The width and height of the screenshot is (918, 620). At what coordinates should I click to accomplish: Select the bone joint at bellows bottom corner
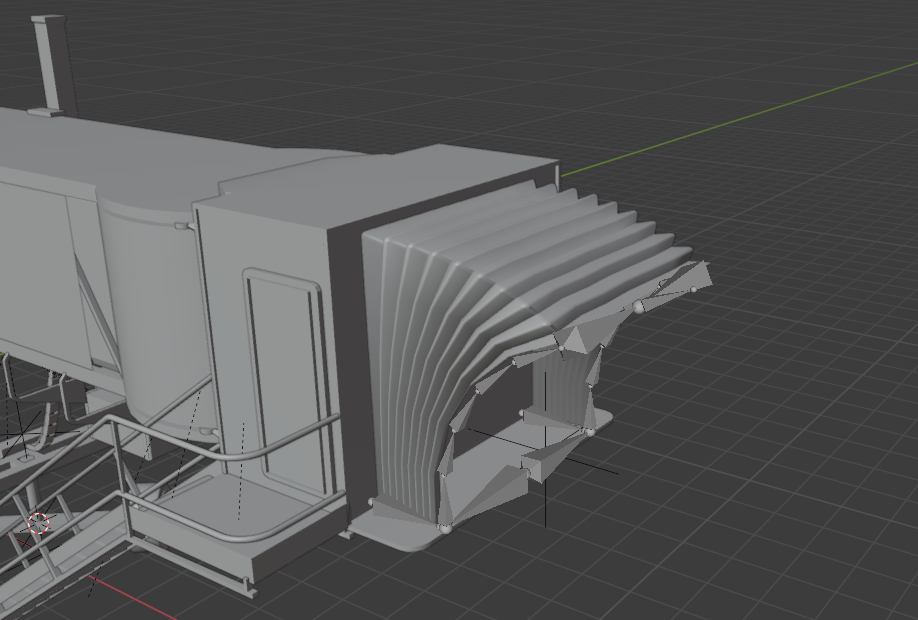coord(445,527)
